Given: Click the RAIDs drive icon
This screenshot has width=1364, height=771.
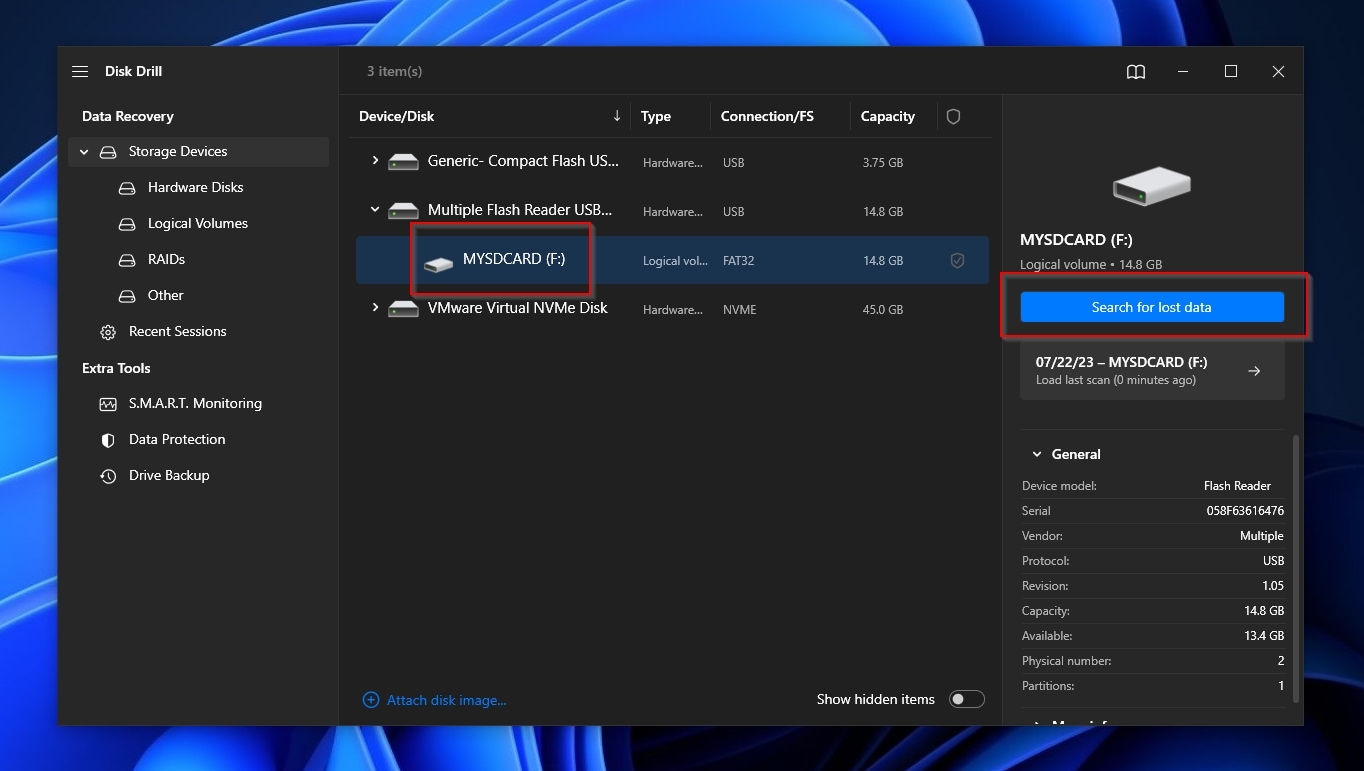Looking at the screenshot, I should point(127,260).
